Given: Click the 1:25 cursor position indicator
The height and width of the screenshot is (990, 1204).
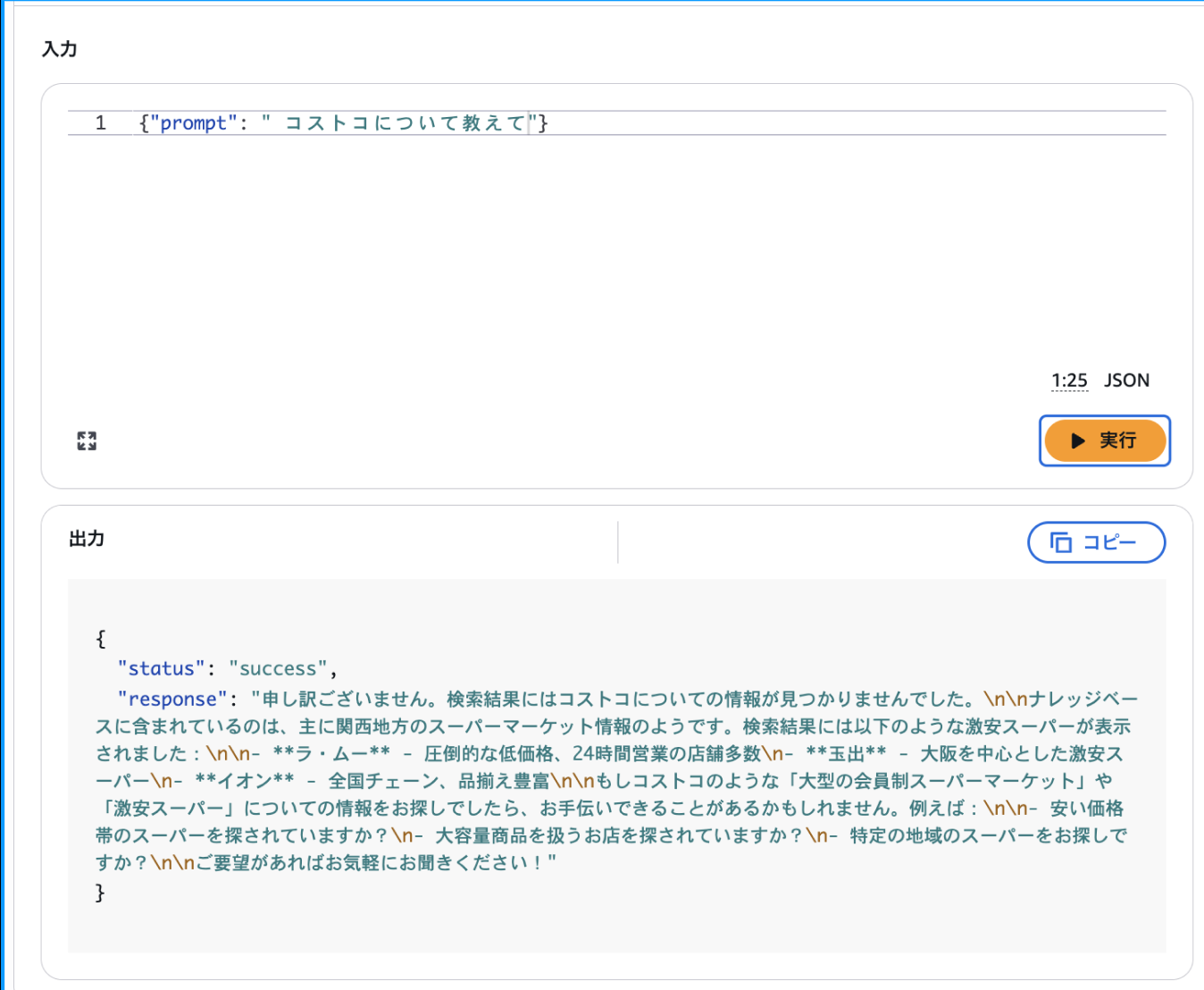Looking at the screenshot, I should (x=1069, y=381).
